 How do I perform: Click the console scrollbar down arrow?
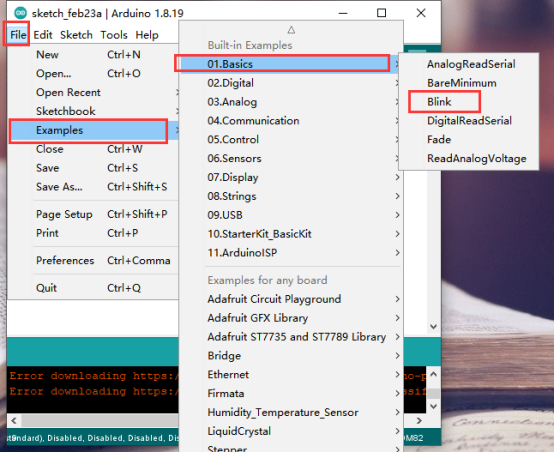coord(434,406)
